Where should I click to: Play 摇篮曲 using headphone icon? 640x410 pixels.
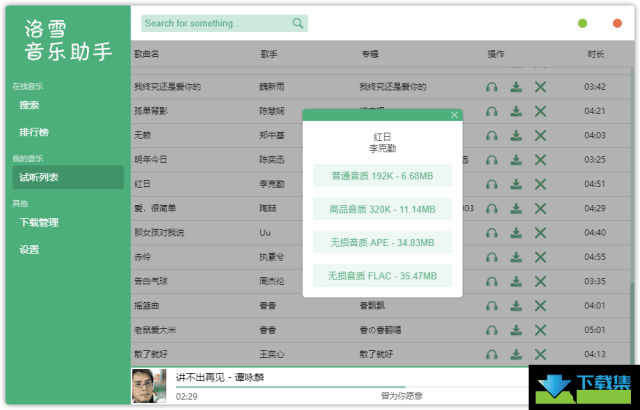(492, 306)
